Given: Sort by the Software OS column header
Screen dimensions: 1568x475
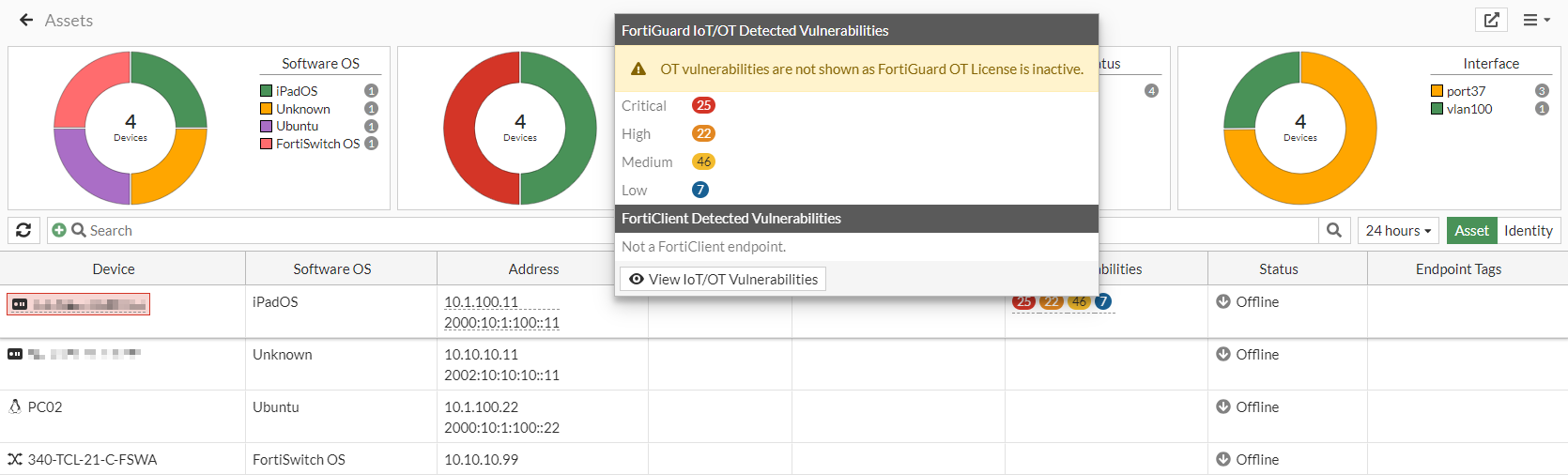Looking at the screenshot, I should click(331, 268).
